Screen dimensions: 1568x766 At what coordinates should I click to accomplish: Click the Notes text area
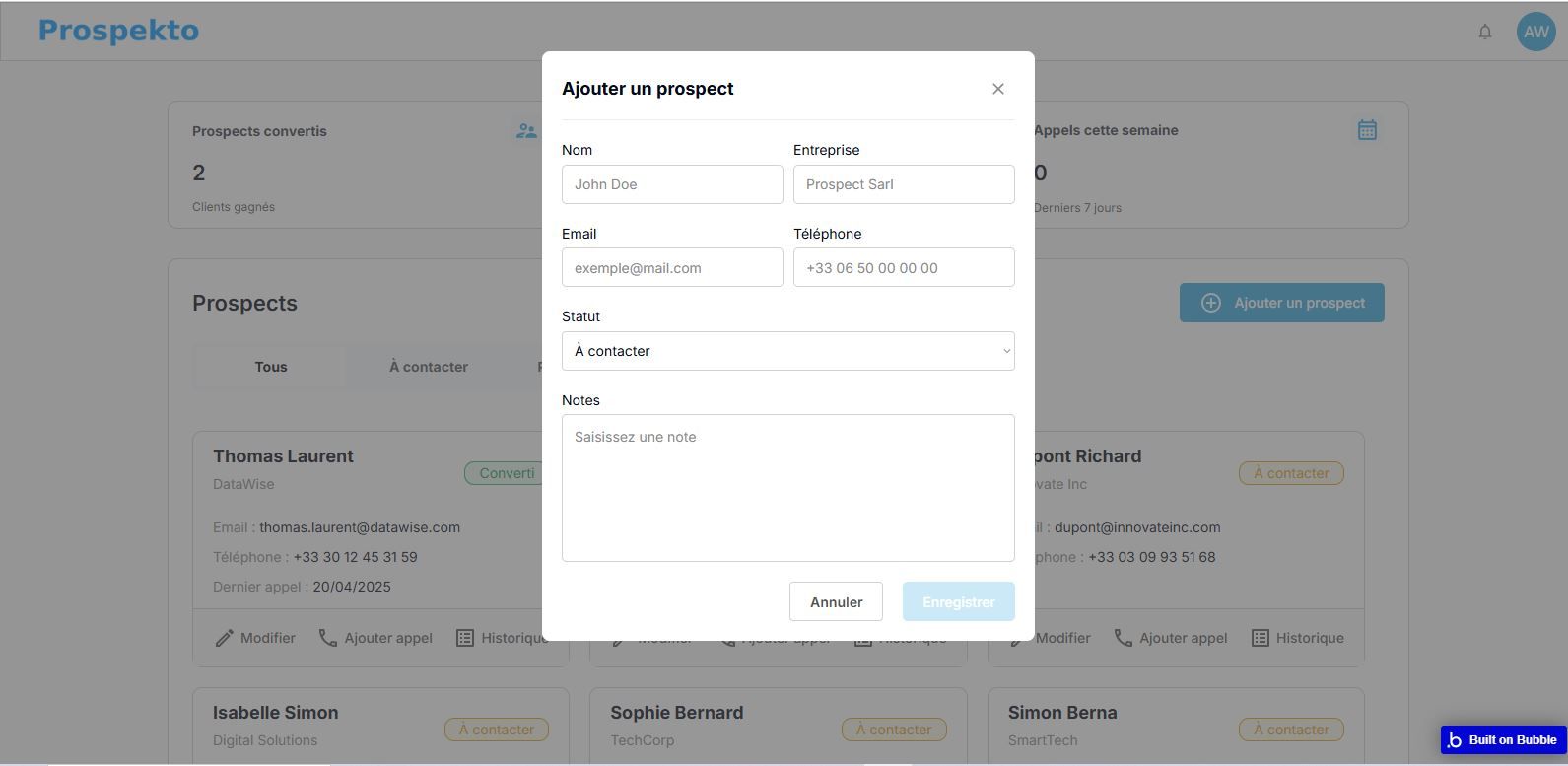coord(787,488)
